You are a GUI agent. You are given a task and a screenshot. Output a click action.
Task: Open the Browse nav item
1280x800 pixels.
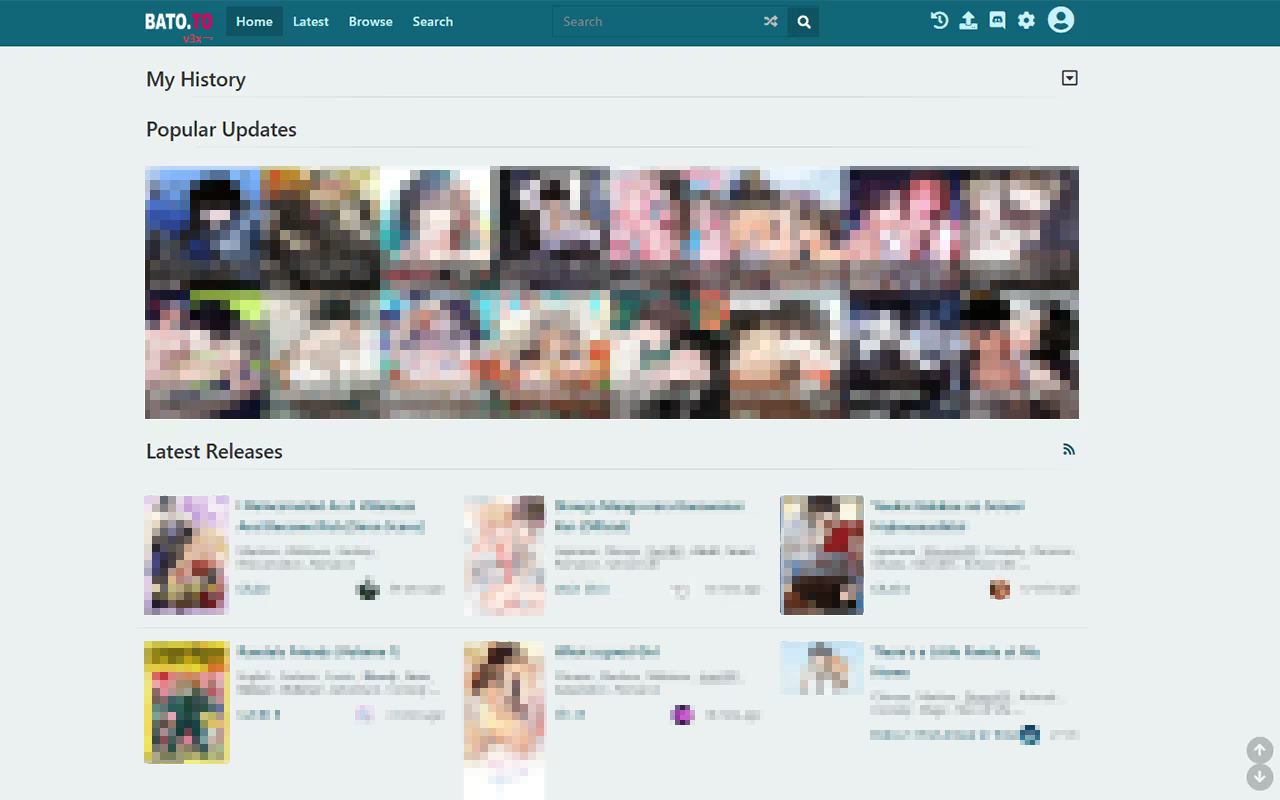tap(370, 21)
